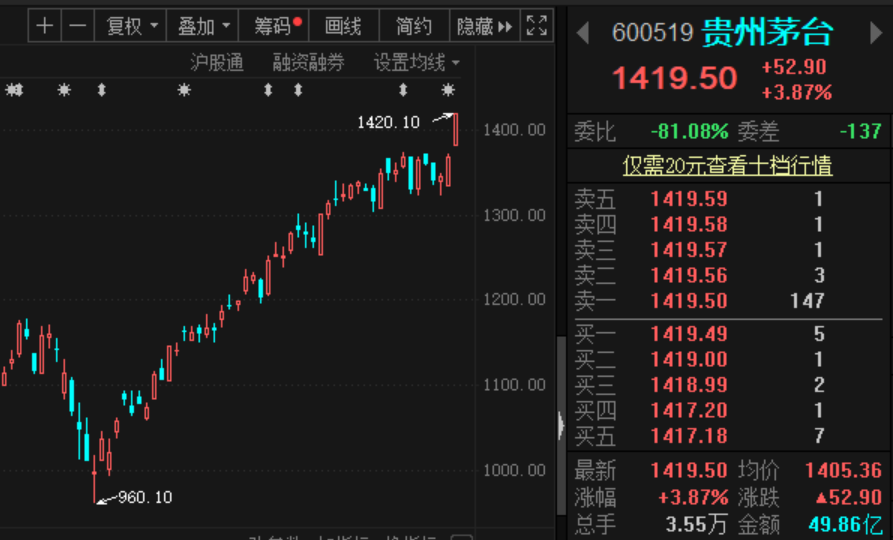The height and width of the screenshot is (540, 893).
Task: Click stock code 600519
Action: [653, 33]
